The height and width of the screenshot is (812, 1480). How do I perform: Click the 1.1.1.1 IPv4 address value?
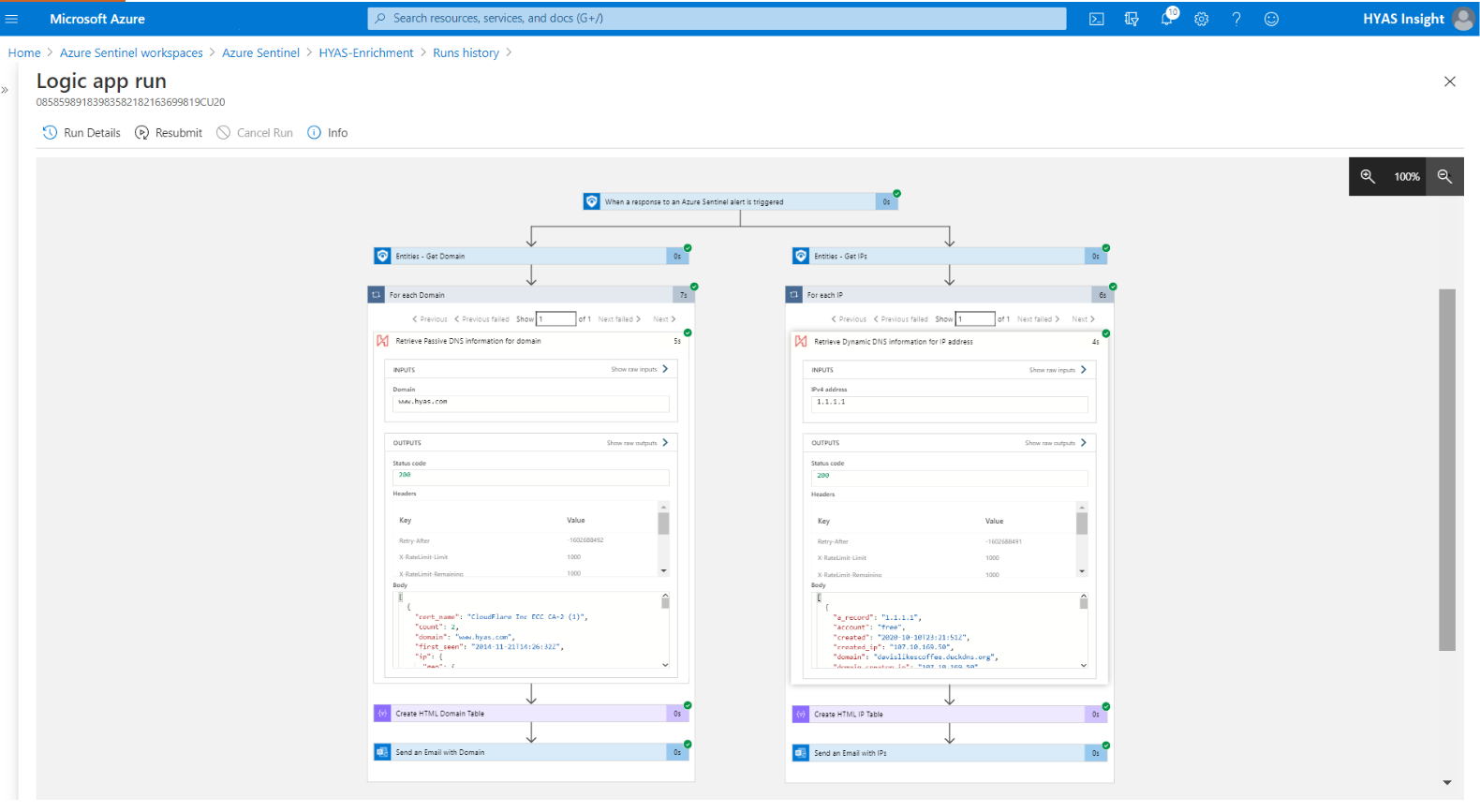[950, 403]
